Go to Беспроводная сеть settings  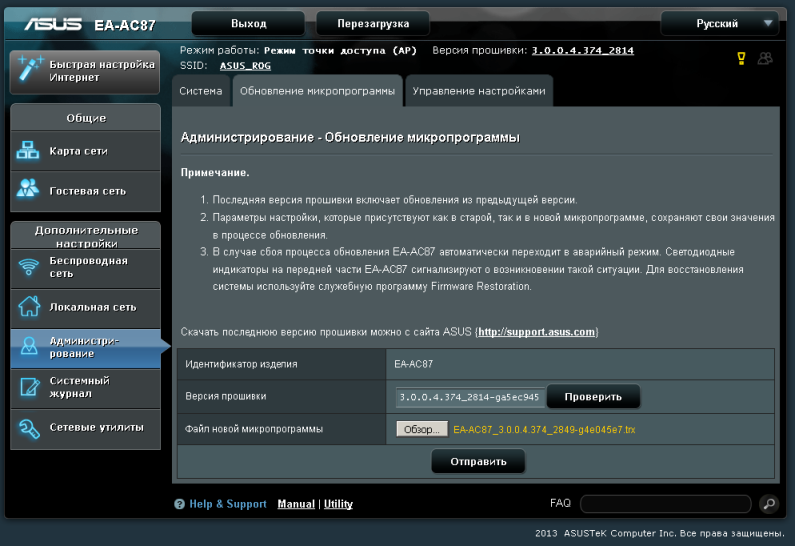85,267
